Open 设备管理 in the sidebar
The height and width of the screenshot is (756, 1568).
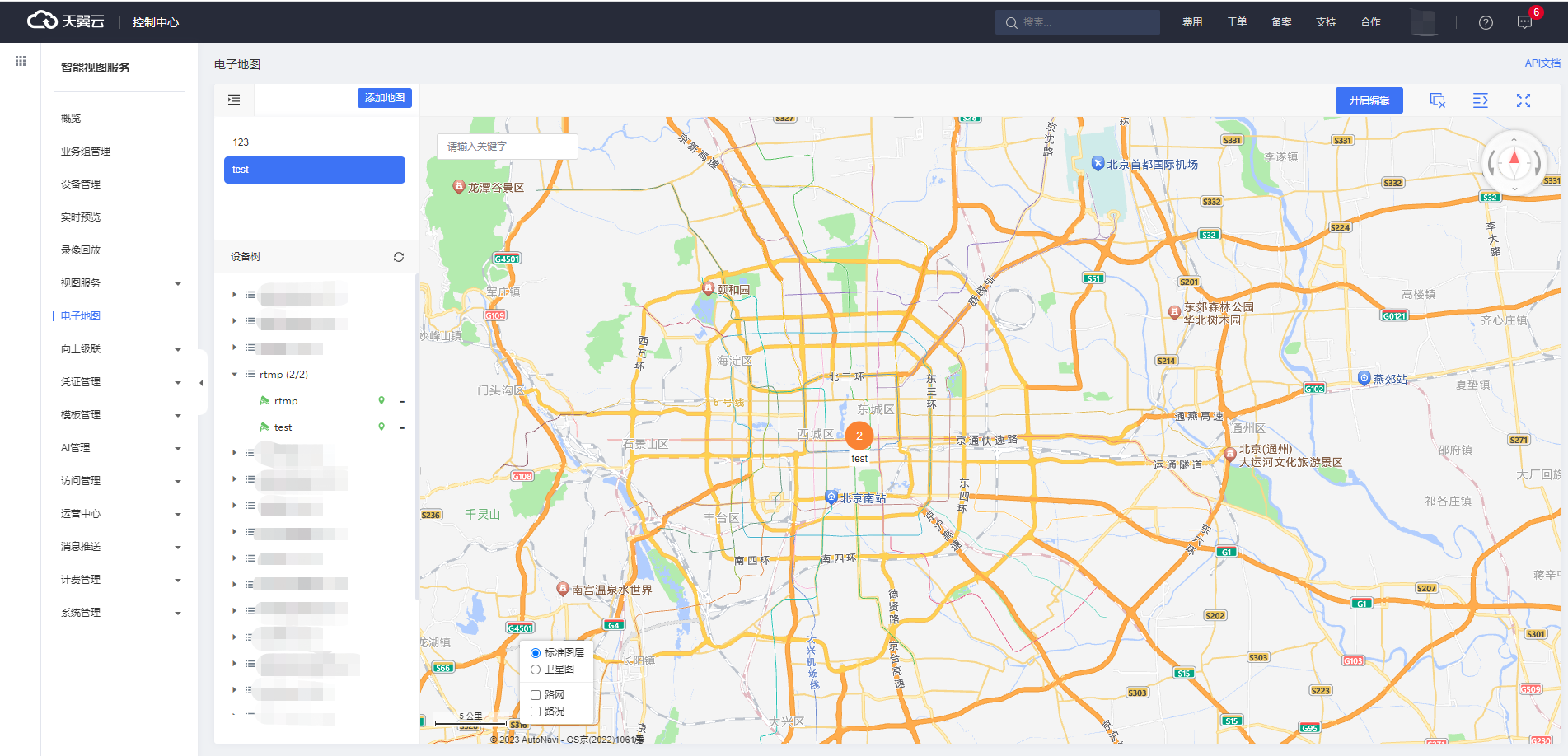click(81, 184)
